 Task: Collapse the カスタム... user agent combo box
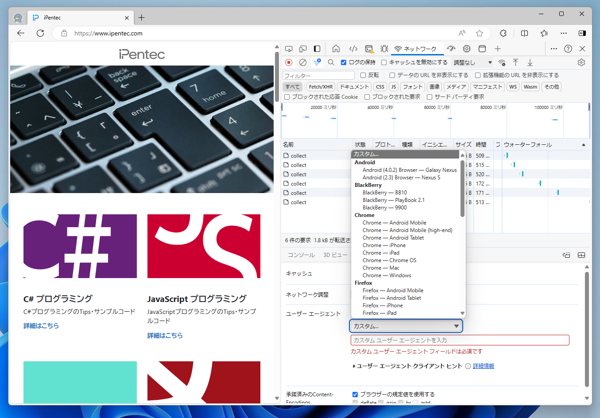point(405,326)
